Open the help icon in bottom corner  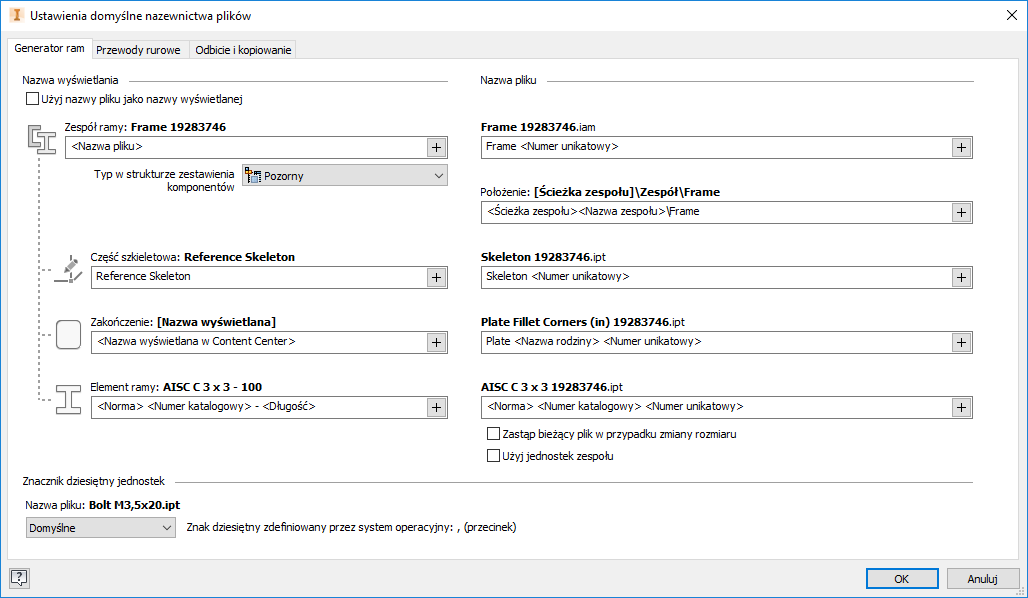(x=19, y=577)
